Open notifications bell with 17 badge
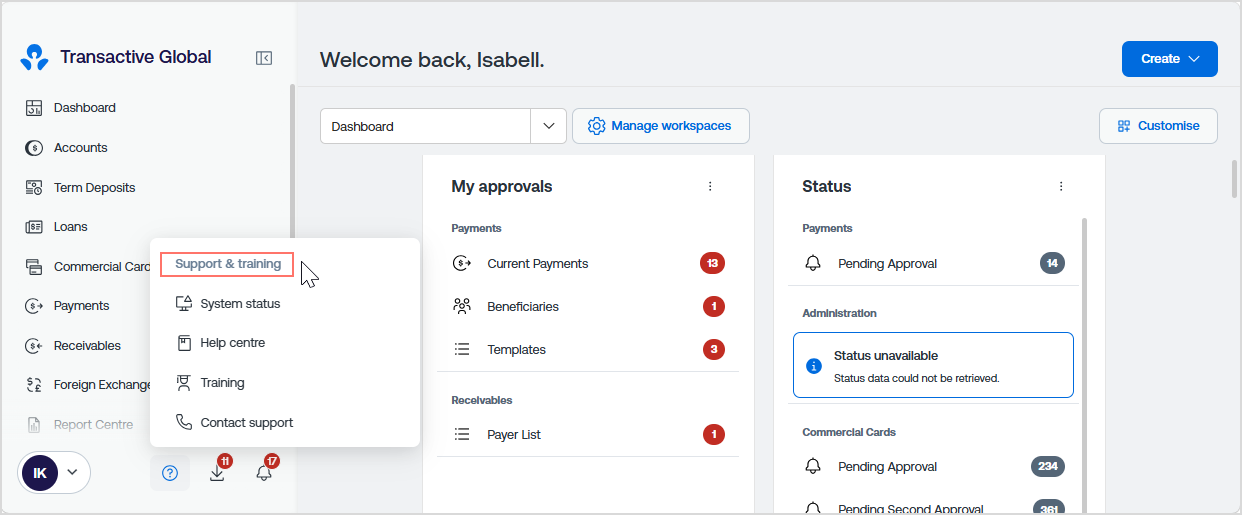The height and width of the screenshot is (515, 1242). click(x=265, y=472)
